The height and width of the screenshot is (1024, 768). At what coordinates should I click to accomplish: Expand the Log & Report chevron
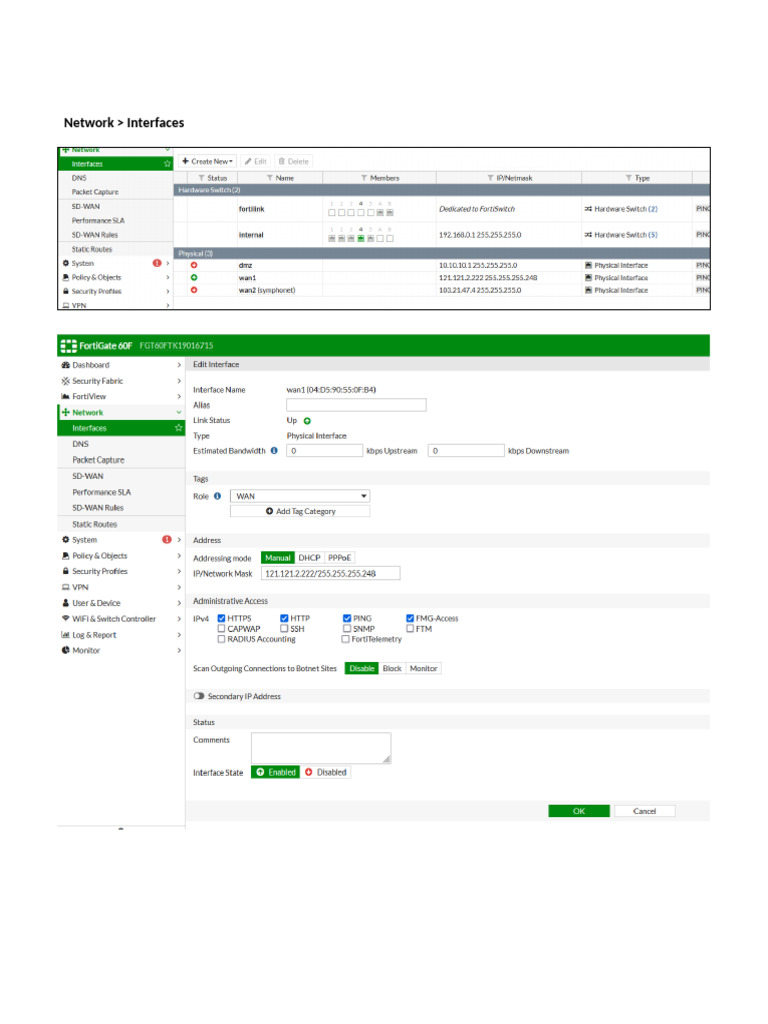[x=179, y=635]
